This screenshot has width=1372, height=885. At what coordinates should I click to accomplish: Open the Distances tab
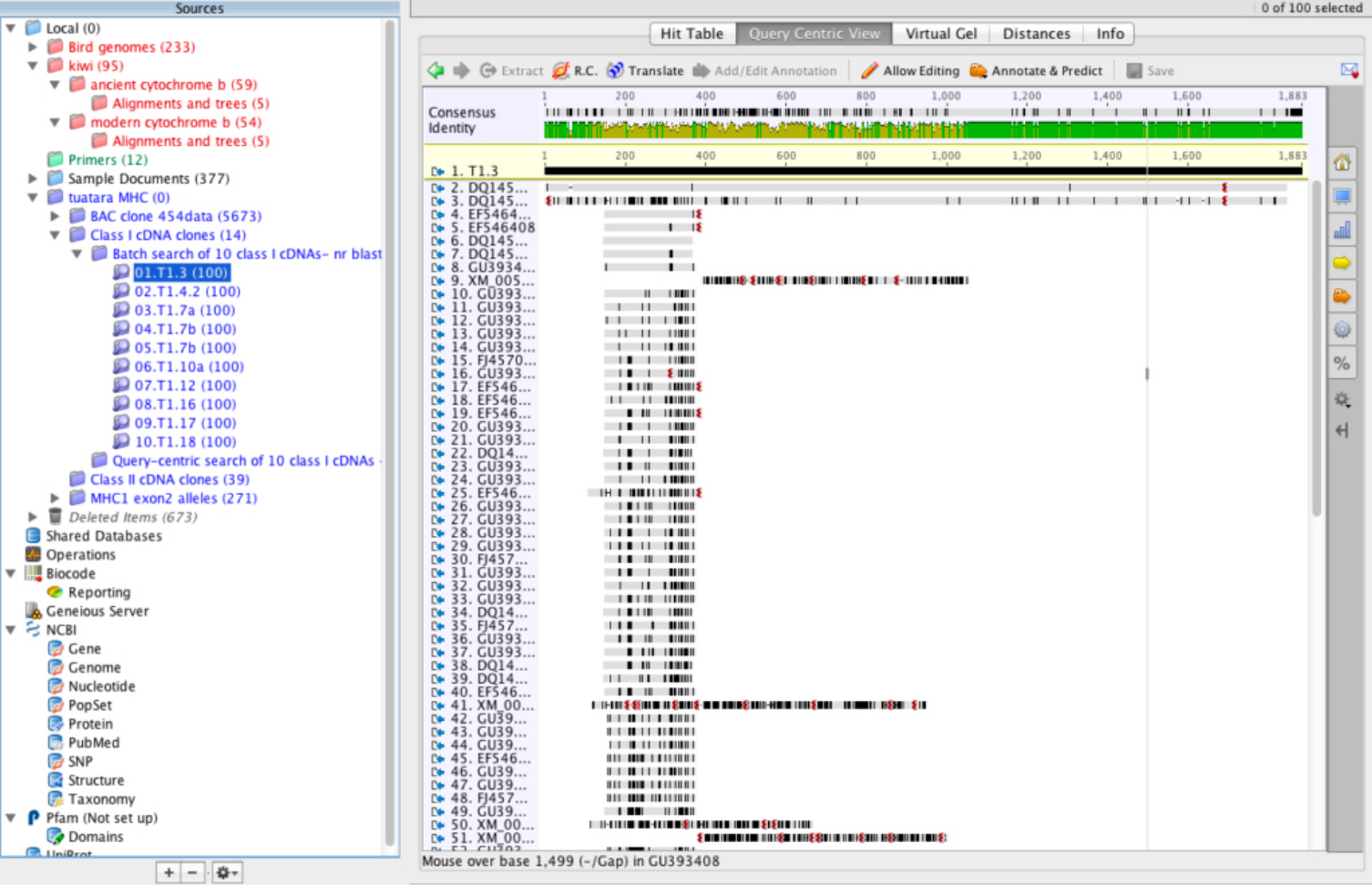pyautogui.click(x=1037, y=34)
